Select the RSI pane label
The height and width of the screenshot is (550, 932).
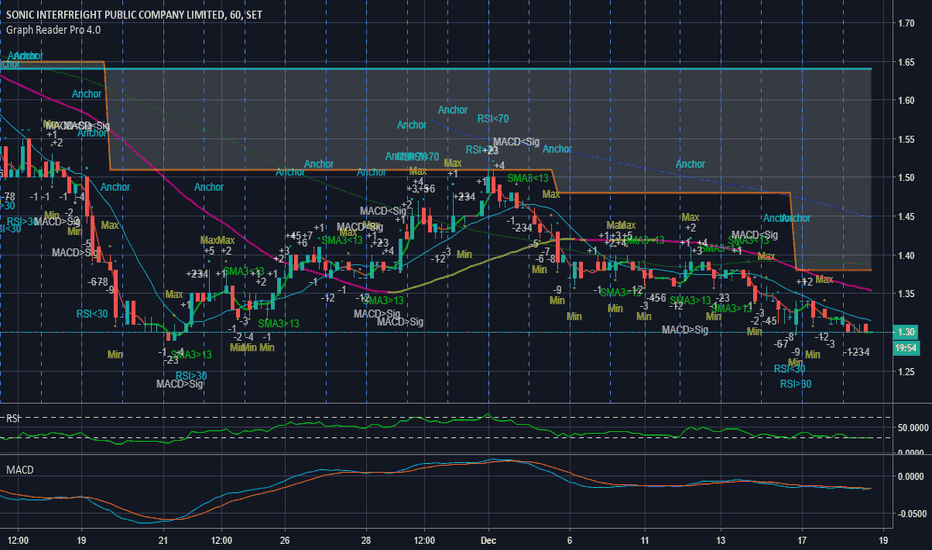click(12, 419)
